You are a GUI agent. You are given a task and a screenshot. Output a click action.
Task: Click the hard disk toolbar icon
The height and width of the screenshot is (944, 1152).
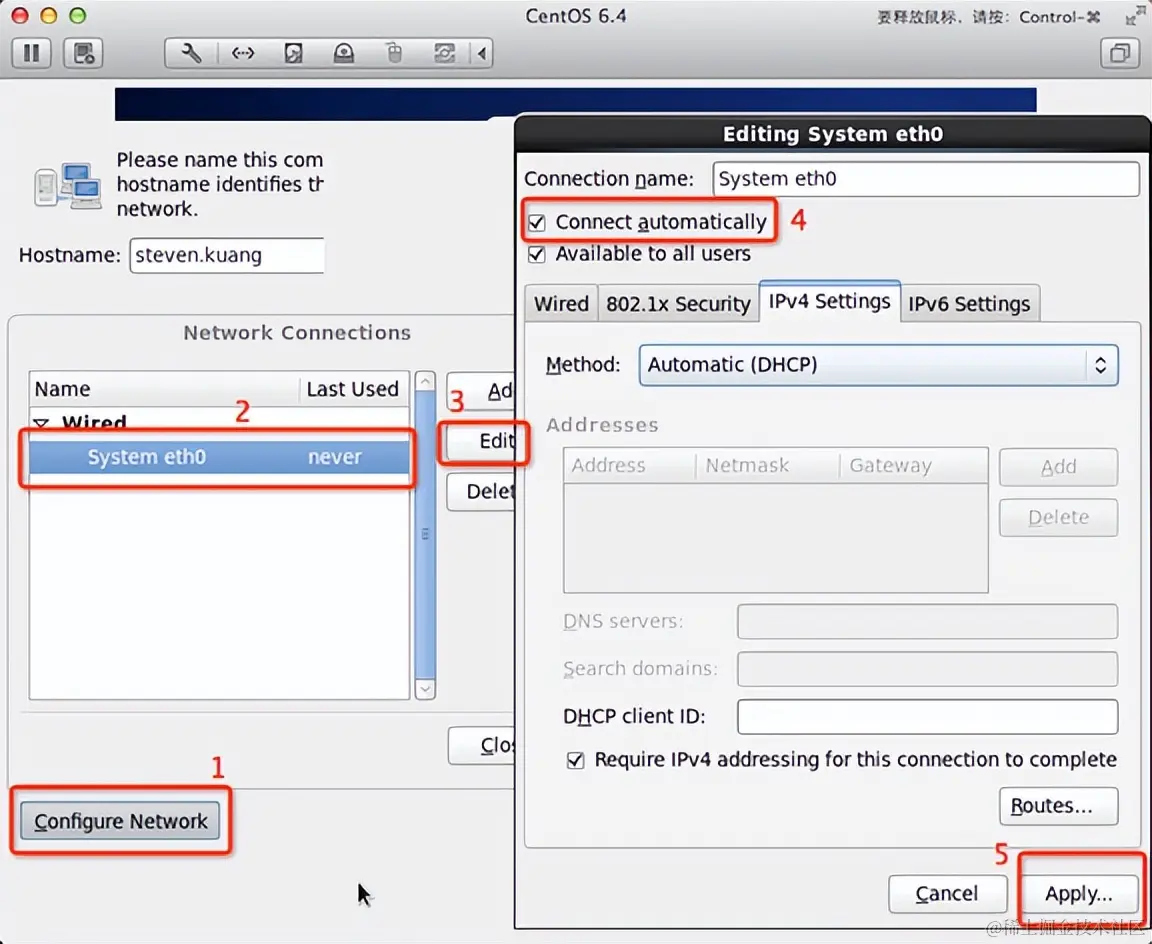pos(293,53)
